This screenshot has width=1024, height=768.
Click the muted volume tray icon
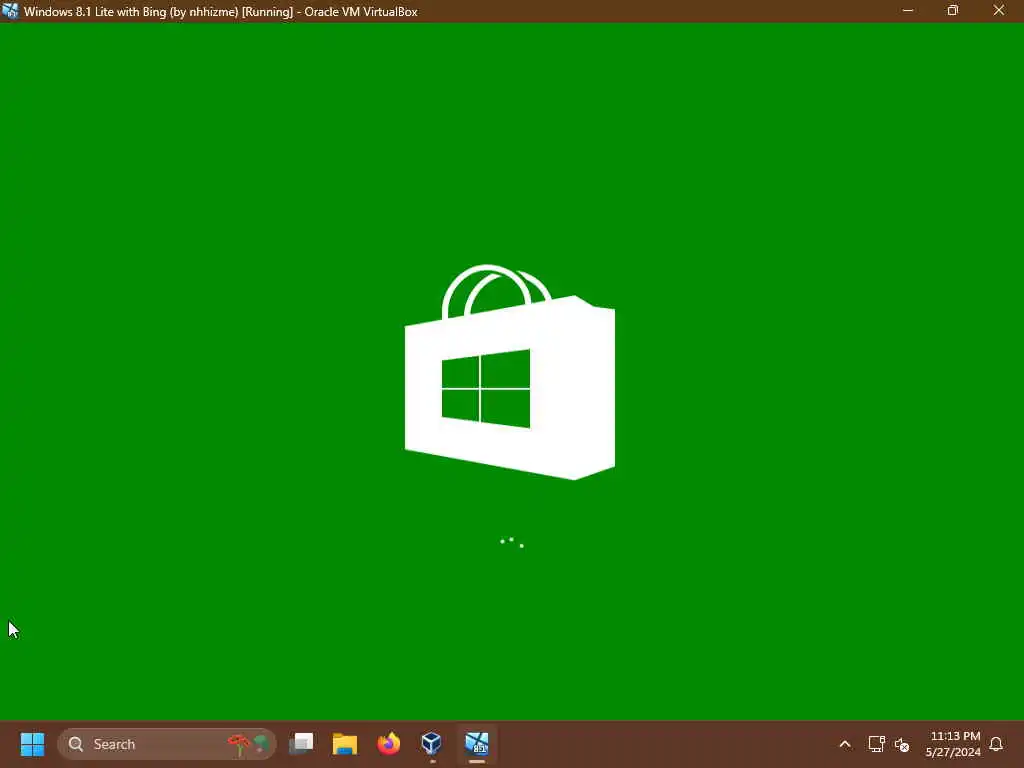point(902,744)
